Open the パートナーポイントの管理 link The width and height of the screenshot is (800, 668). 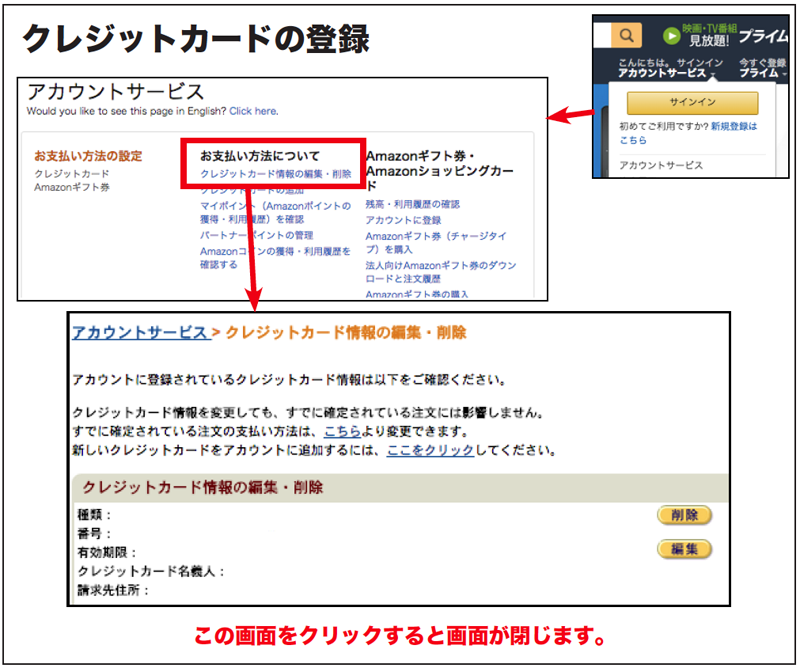point(257,235)
